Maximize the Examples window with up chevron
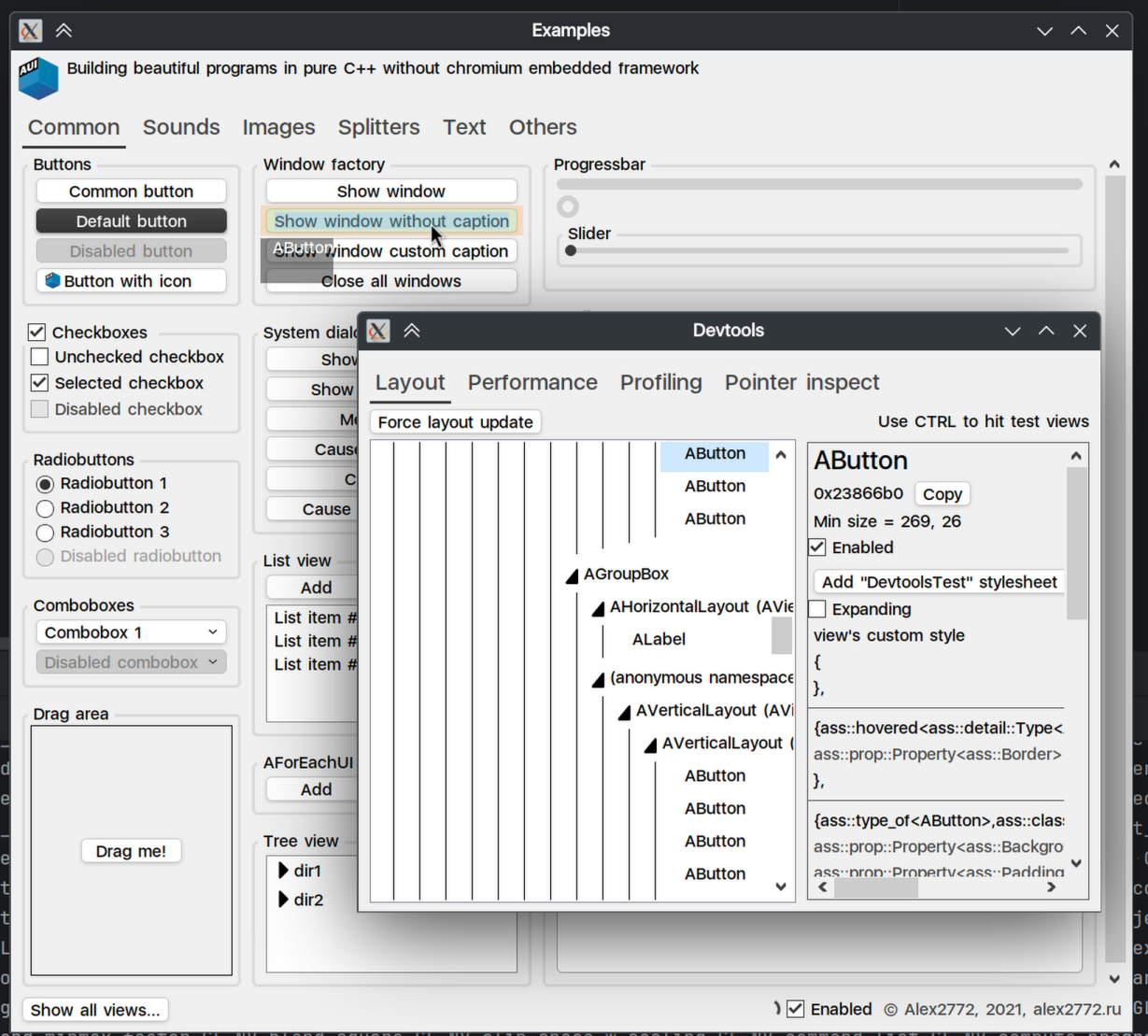 pos(1079,31)
